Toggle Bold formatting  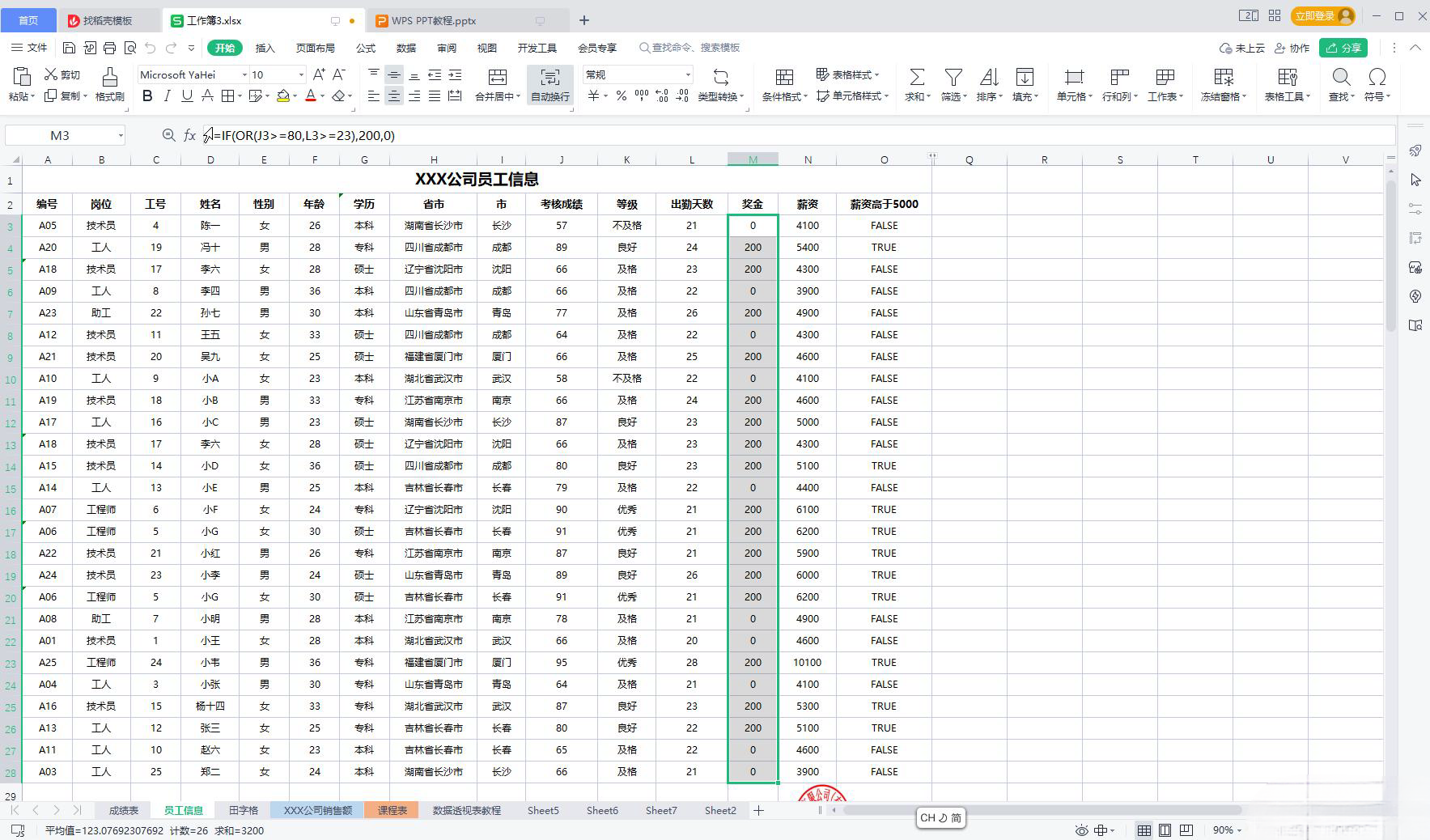click(147, 95)
